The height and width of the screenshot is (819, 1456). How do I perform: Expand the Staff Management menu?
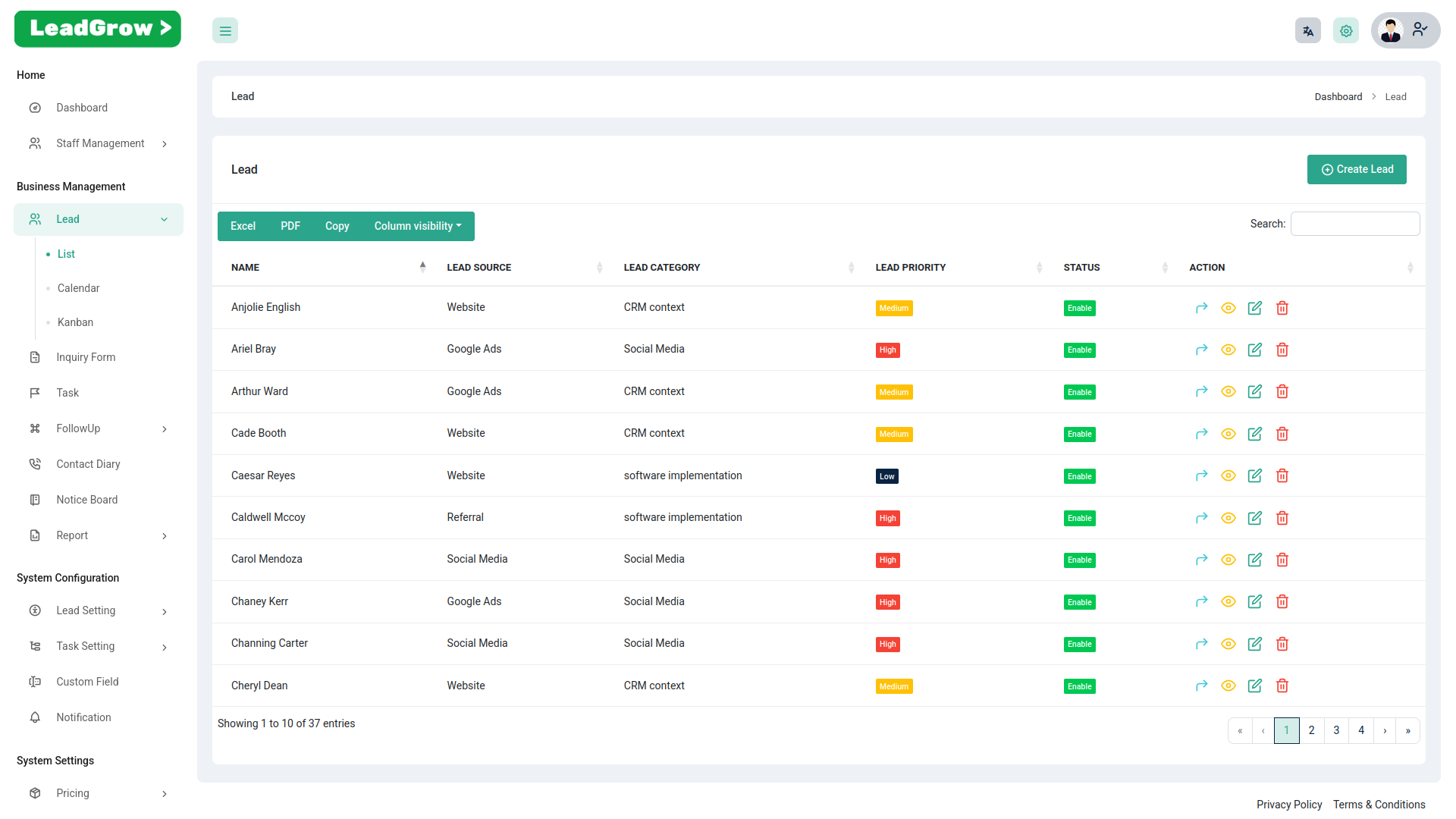click(x=99, y=143)
